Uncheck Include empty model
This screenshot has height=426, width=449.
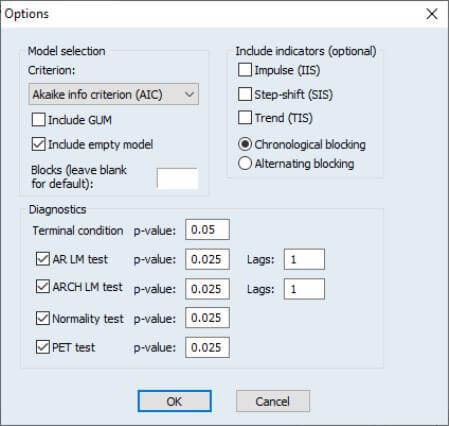(x=39, y=144)
